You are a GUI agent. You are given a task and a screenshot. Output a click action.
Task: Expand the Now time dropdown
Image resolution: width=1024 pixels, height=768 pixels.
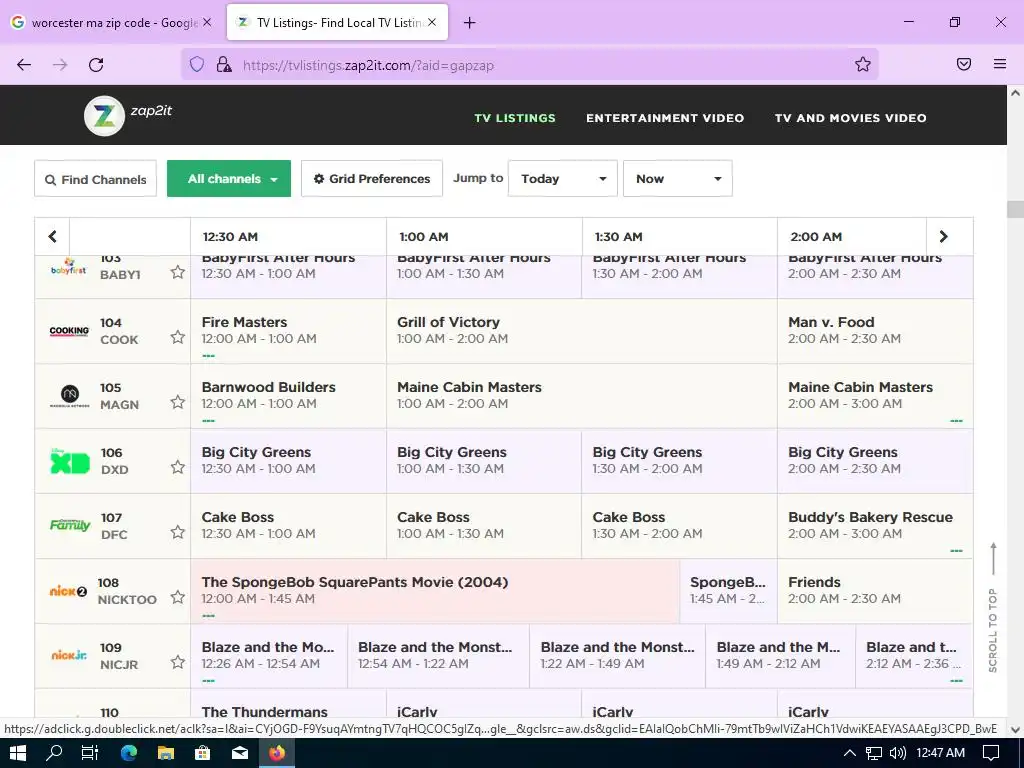point(678,178)
